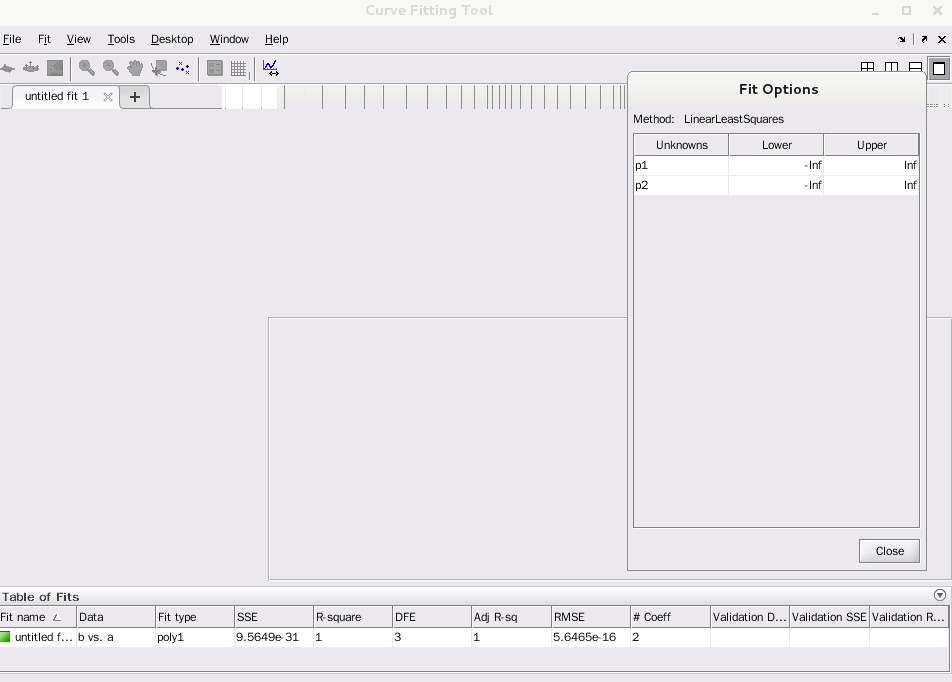
Task: Select the 'poly1' fit type cell
Action: 195,637
